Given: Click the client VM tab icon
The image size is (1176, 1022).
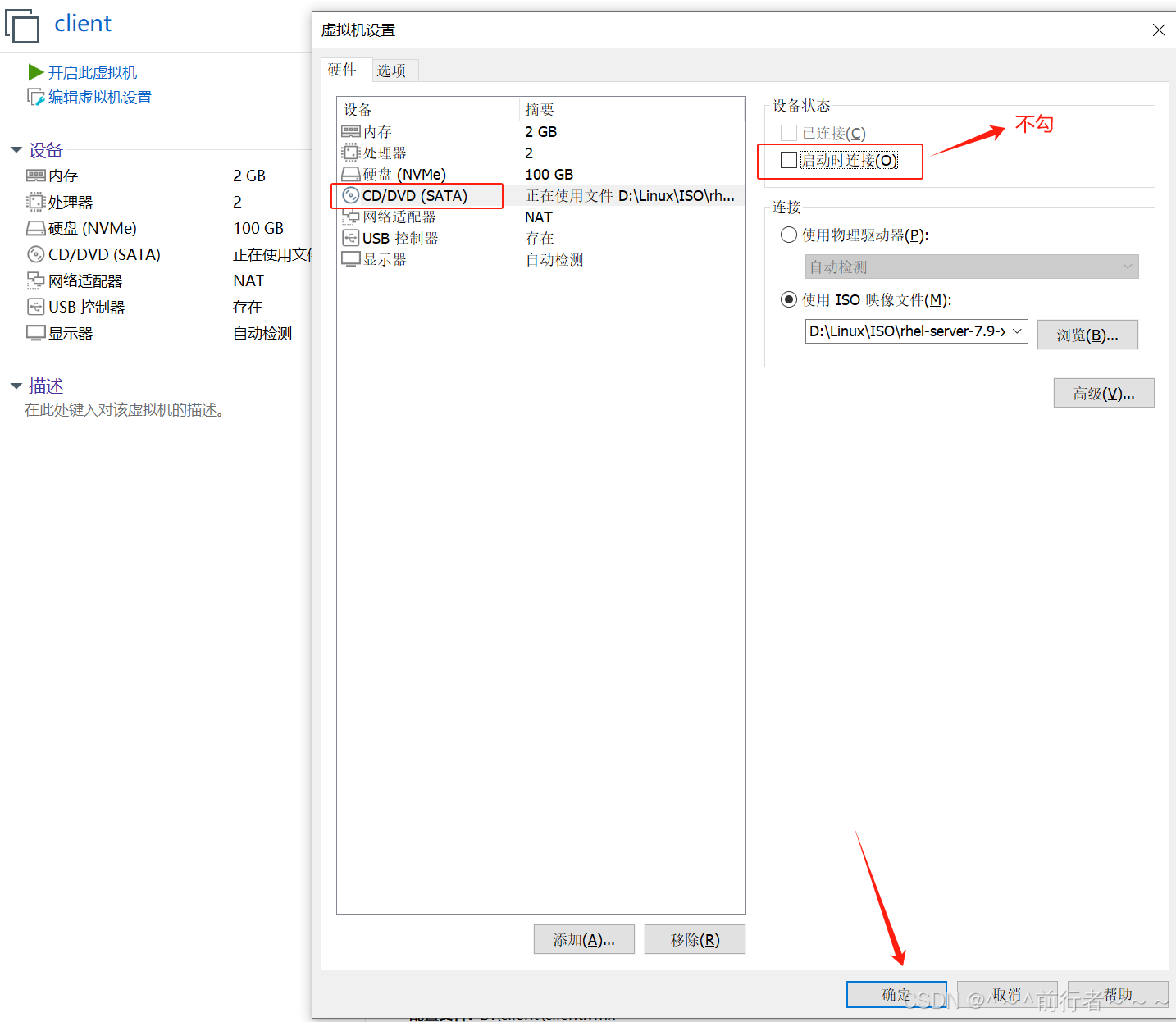Looking at the screenshot, I should [x=22, y=26].
